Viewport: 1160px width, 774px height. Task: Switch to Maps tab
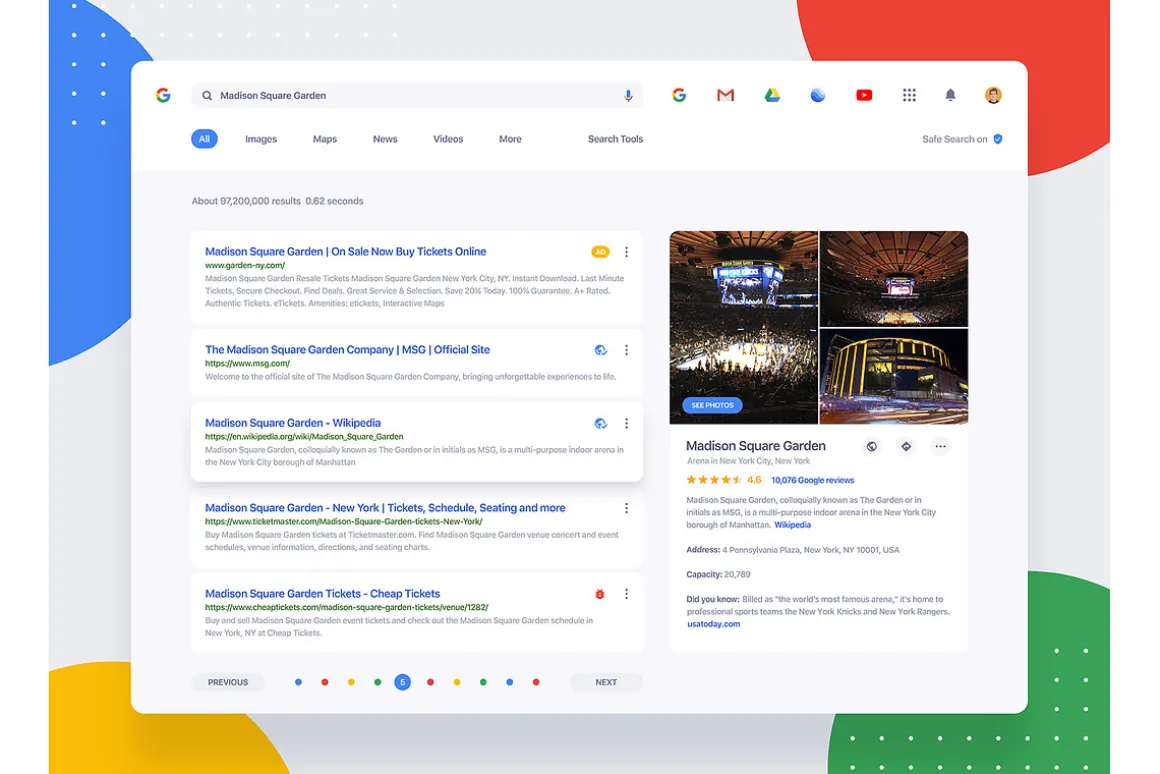325,139
